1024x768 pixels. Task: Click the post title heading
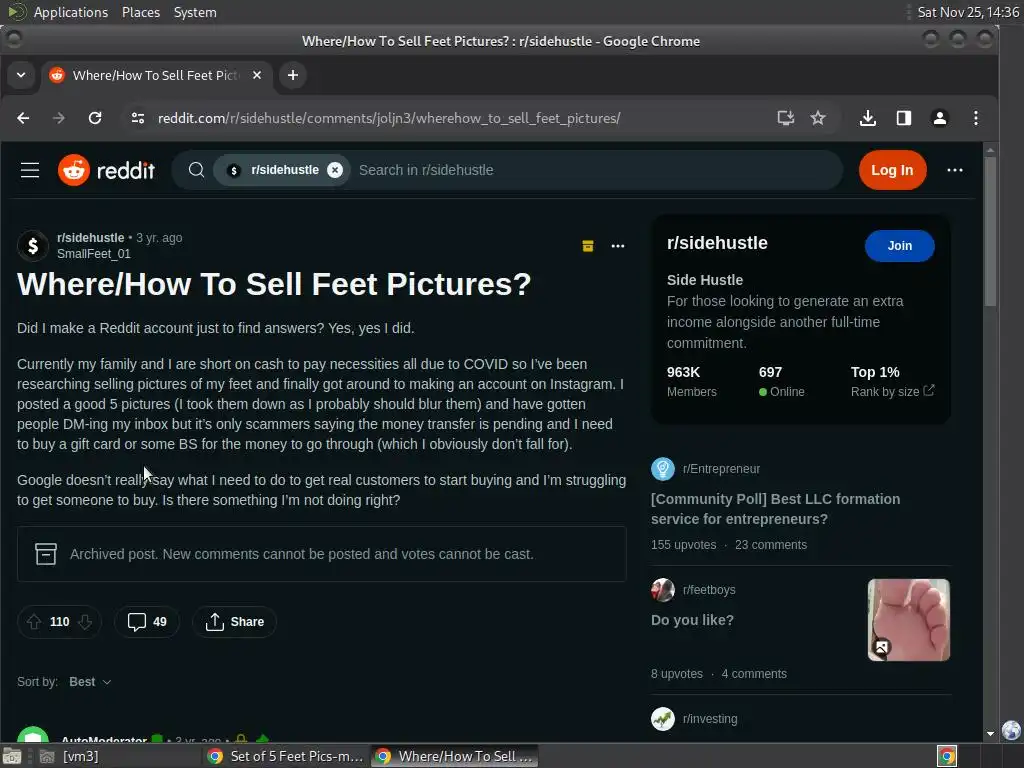pos(274,285)
